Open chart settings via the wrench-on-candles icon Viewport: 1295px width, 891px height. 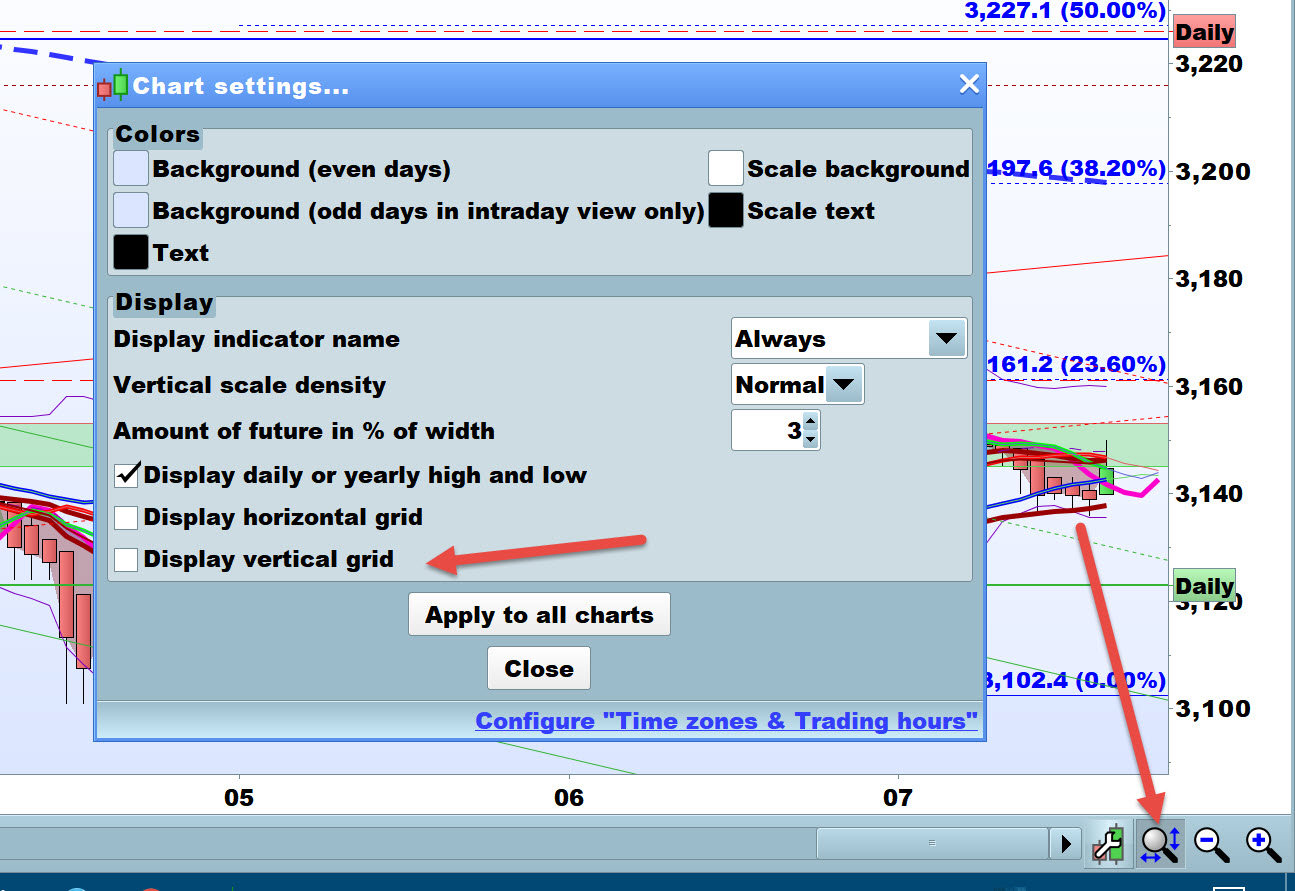1109,843
